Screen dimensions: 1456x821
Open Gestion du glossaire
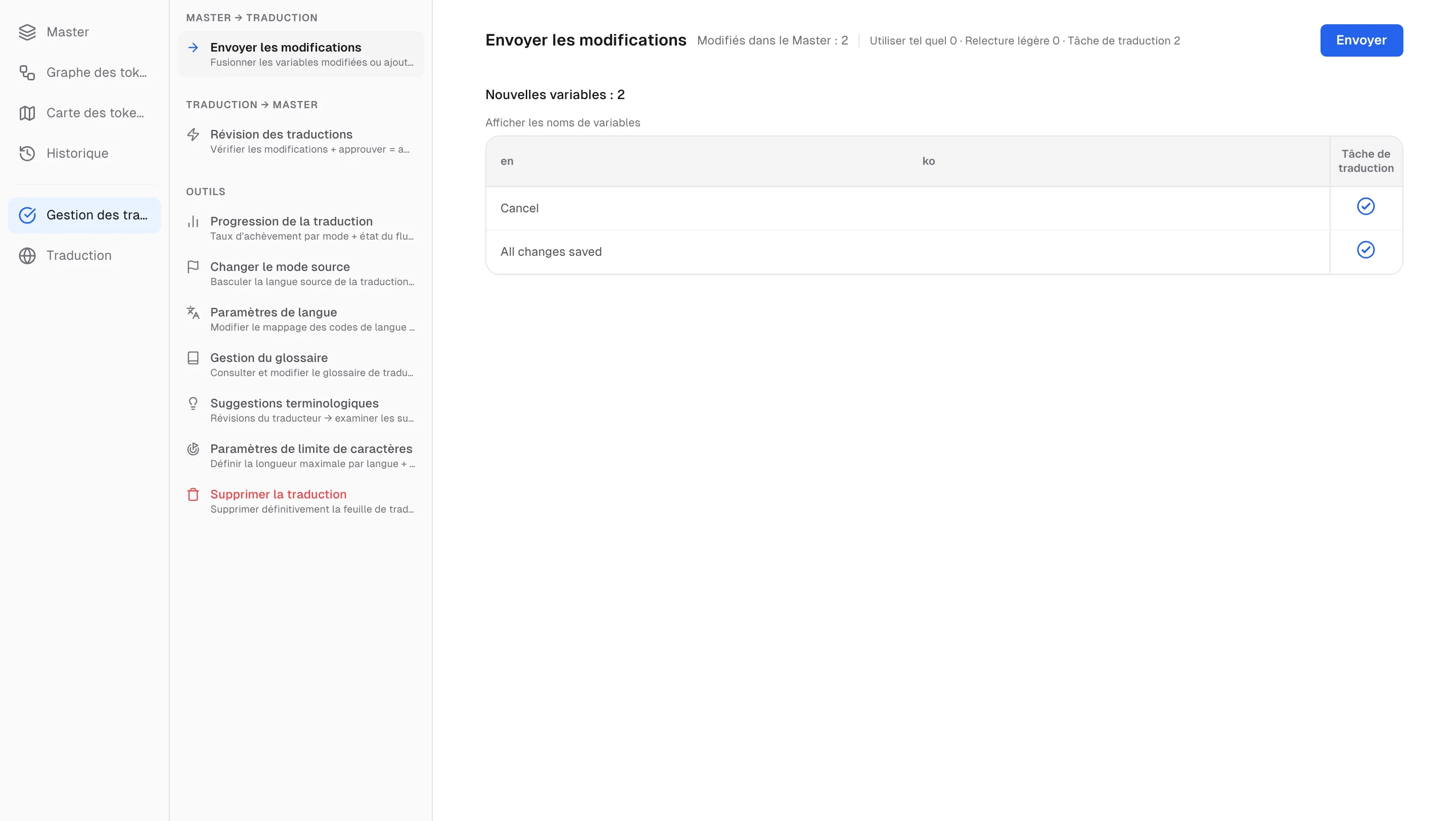(301, 364)
